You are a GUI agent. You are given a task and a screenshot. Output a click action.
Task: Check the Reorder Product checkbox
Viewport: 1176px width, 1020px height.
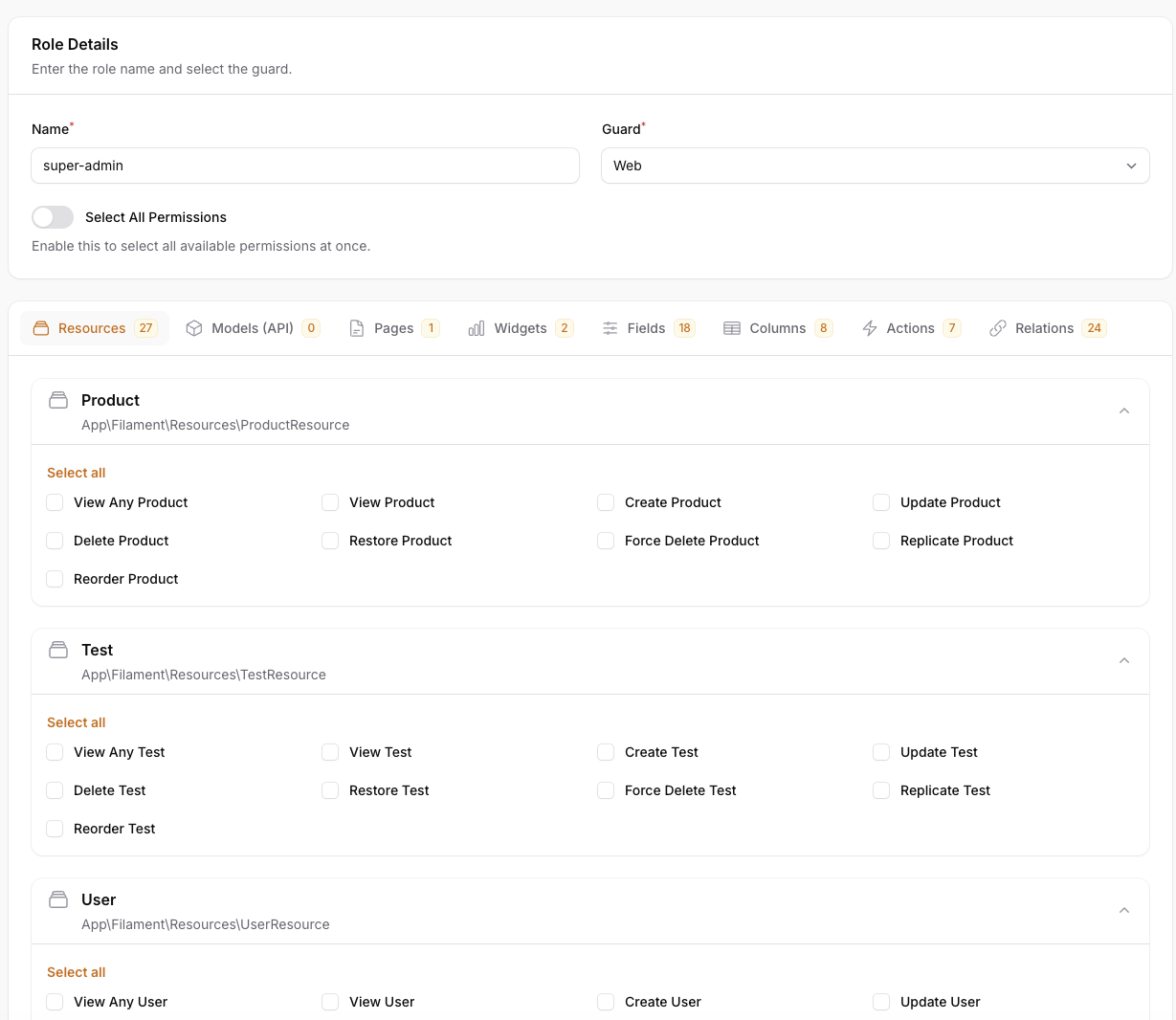click(55, 579)
